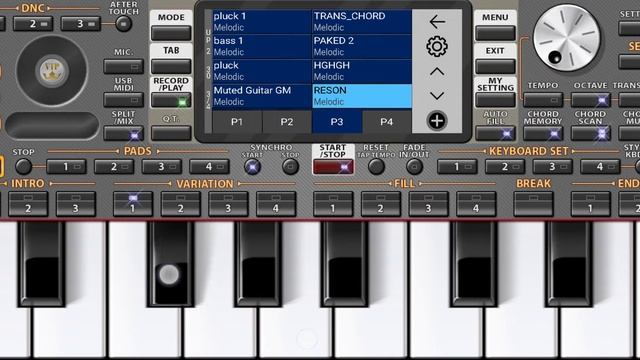Open MY SETTING button
Screen dimensions: 640x360
495,100
